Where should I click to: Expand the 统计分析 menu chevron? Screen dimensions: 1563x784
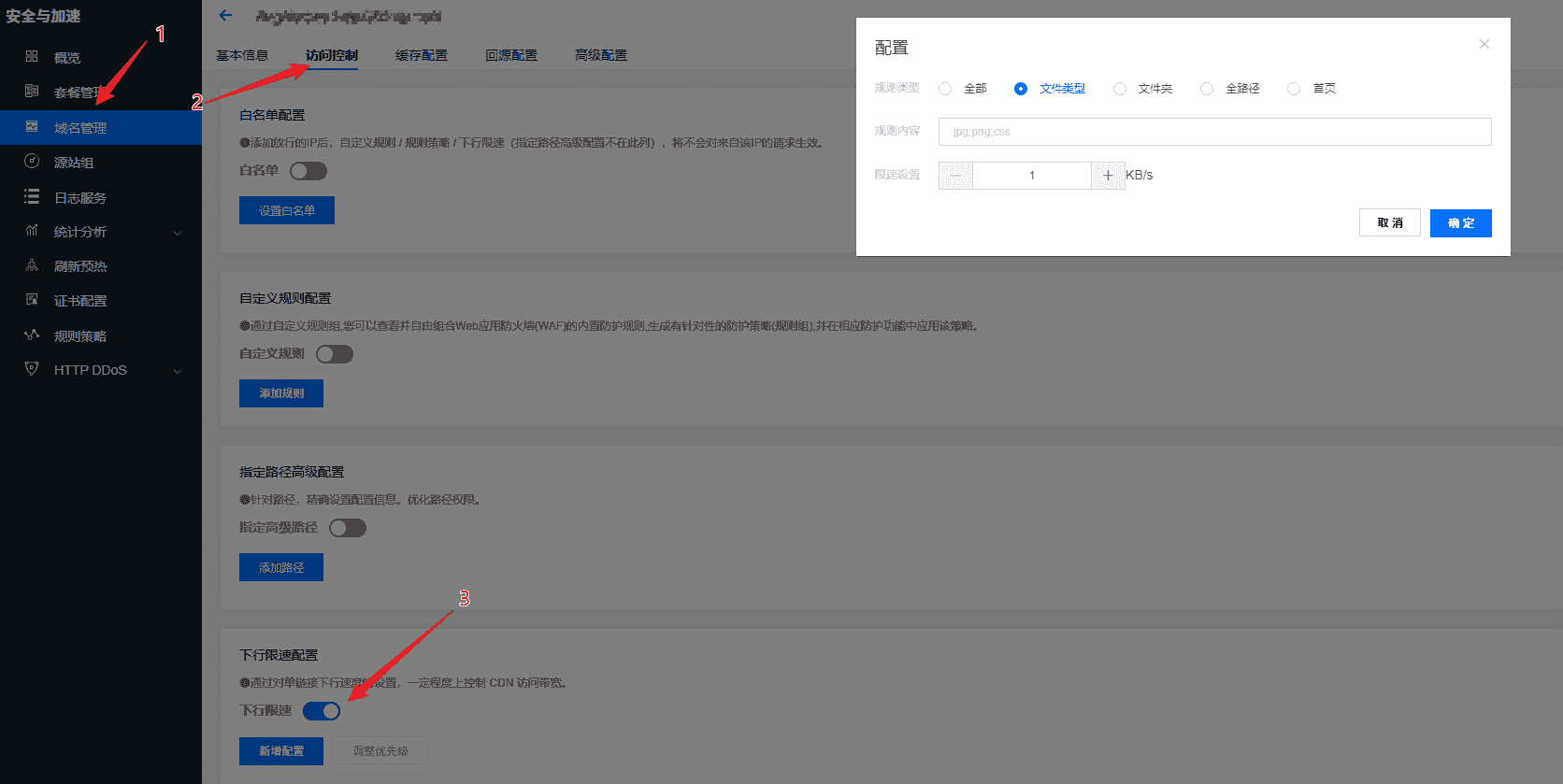(178, 233)
